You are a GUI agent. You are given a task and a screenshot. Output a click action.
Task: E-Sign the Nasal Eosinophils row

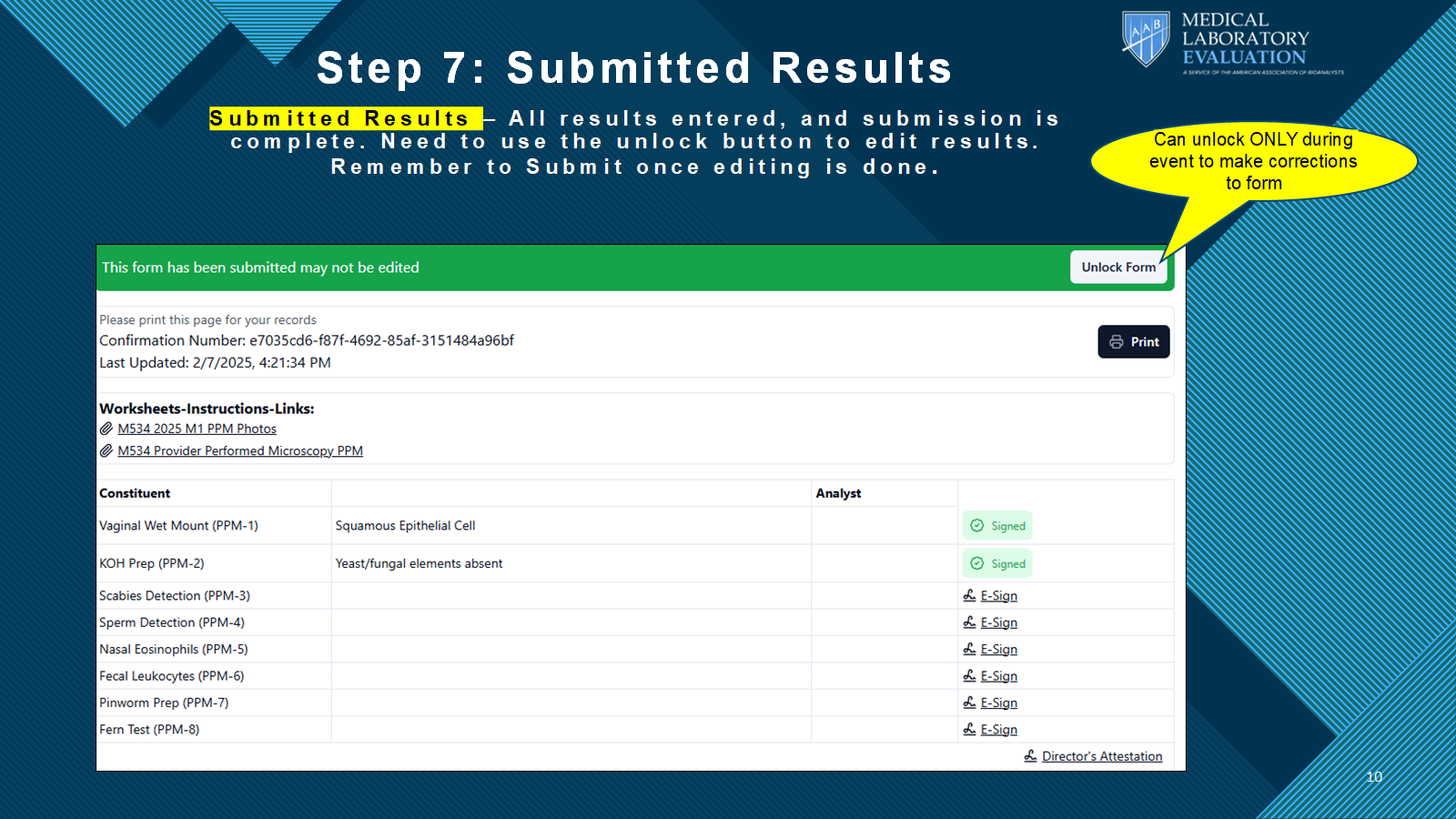click(x=998, y=650)
